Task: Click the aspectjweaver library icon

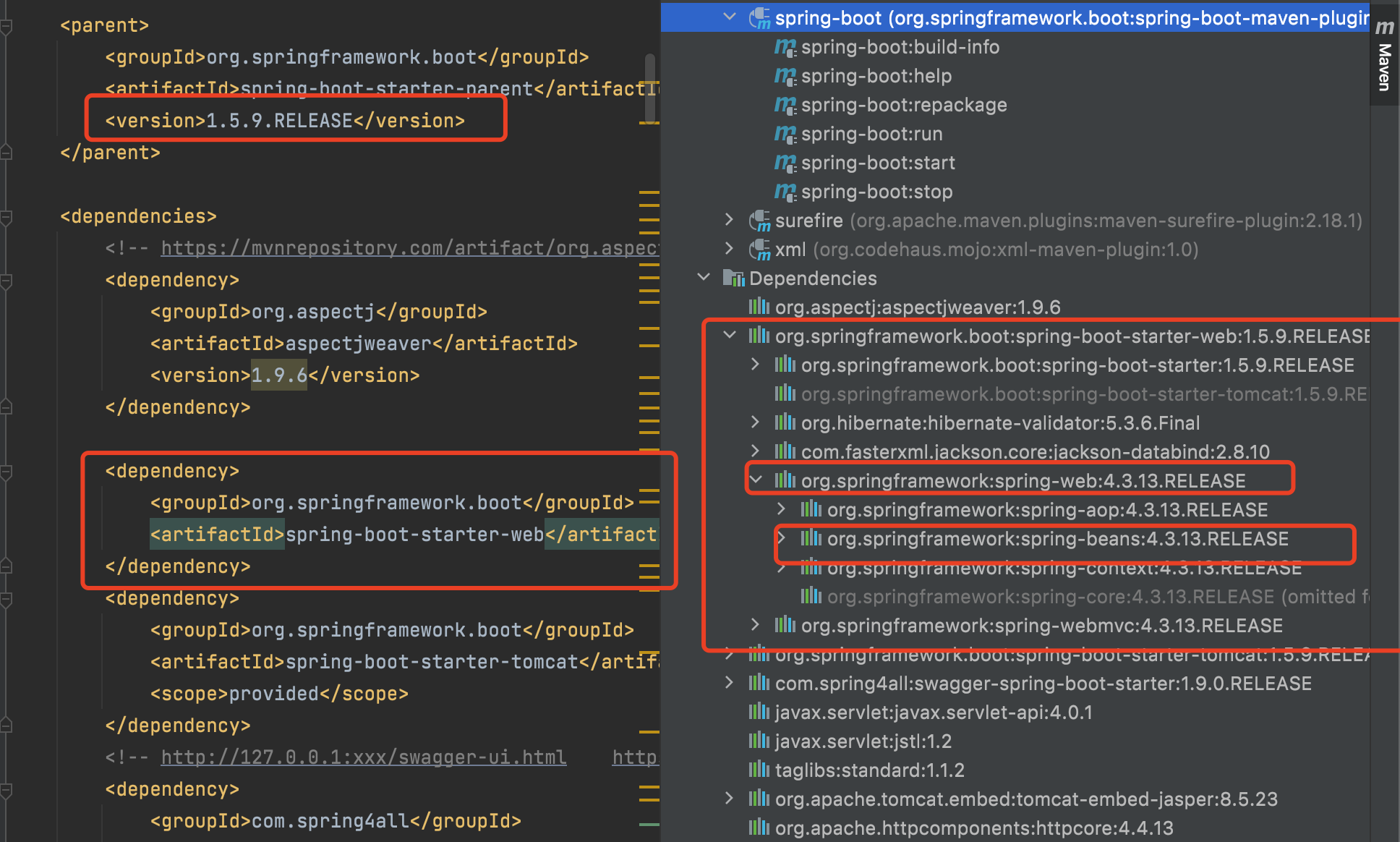Action: tap(759, 307)
